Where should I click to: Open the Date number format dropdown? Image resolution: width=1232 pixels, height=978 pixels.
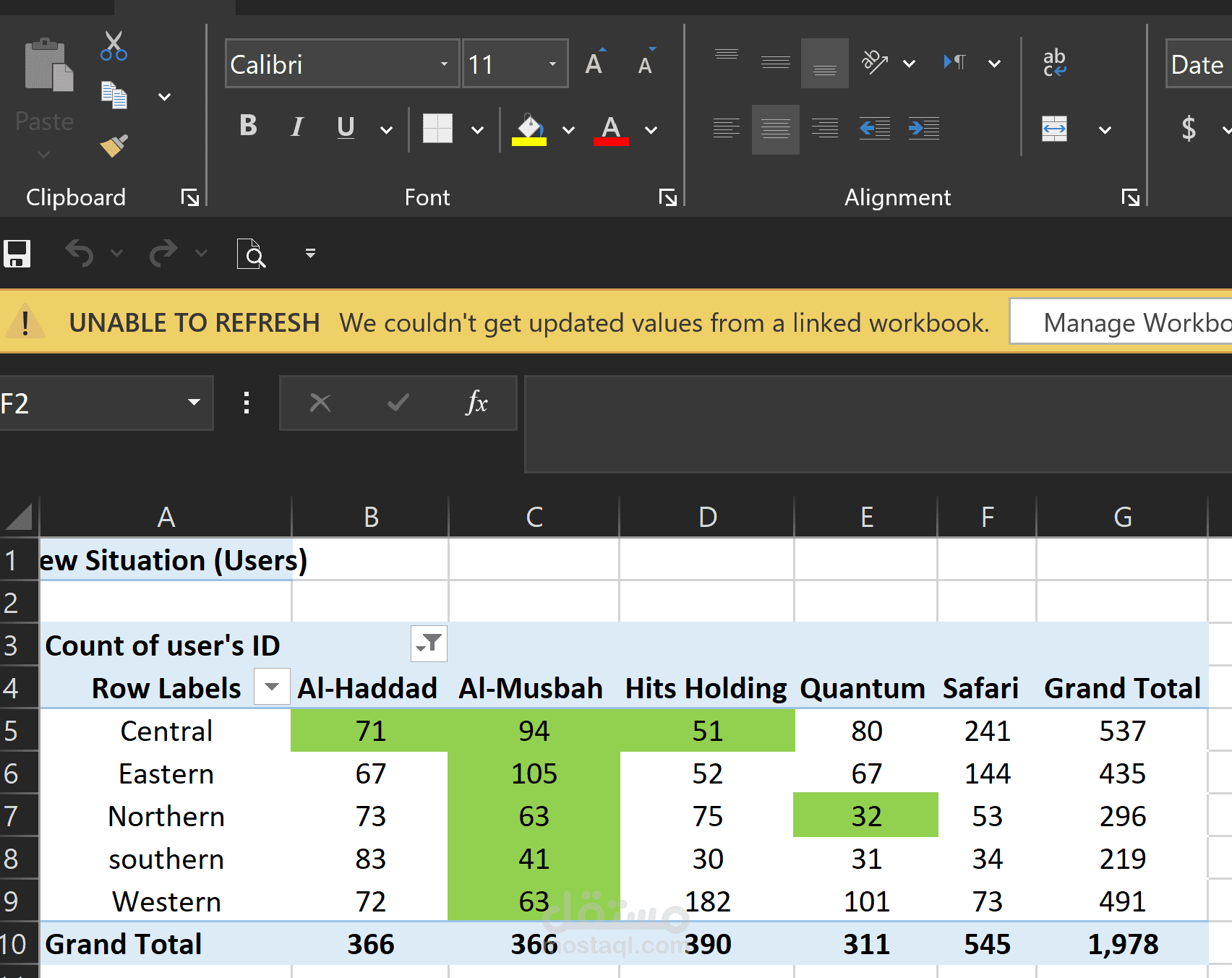click(x=1199, y=64)
